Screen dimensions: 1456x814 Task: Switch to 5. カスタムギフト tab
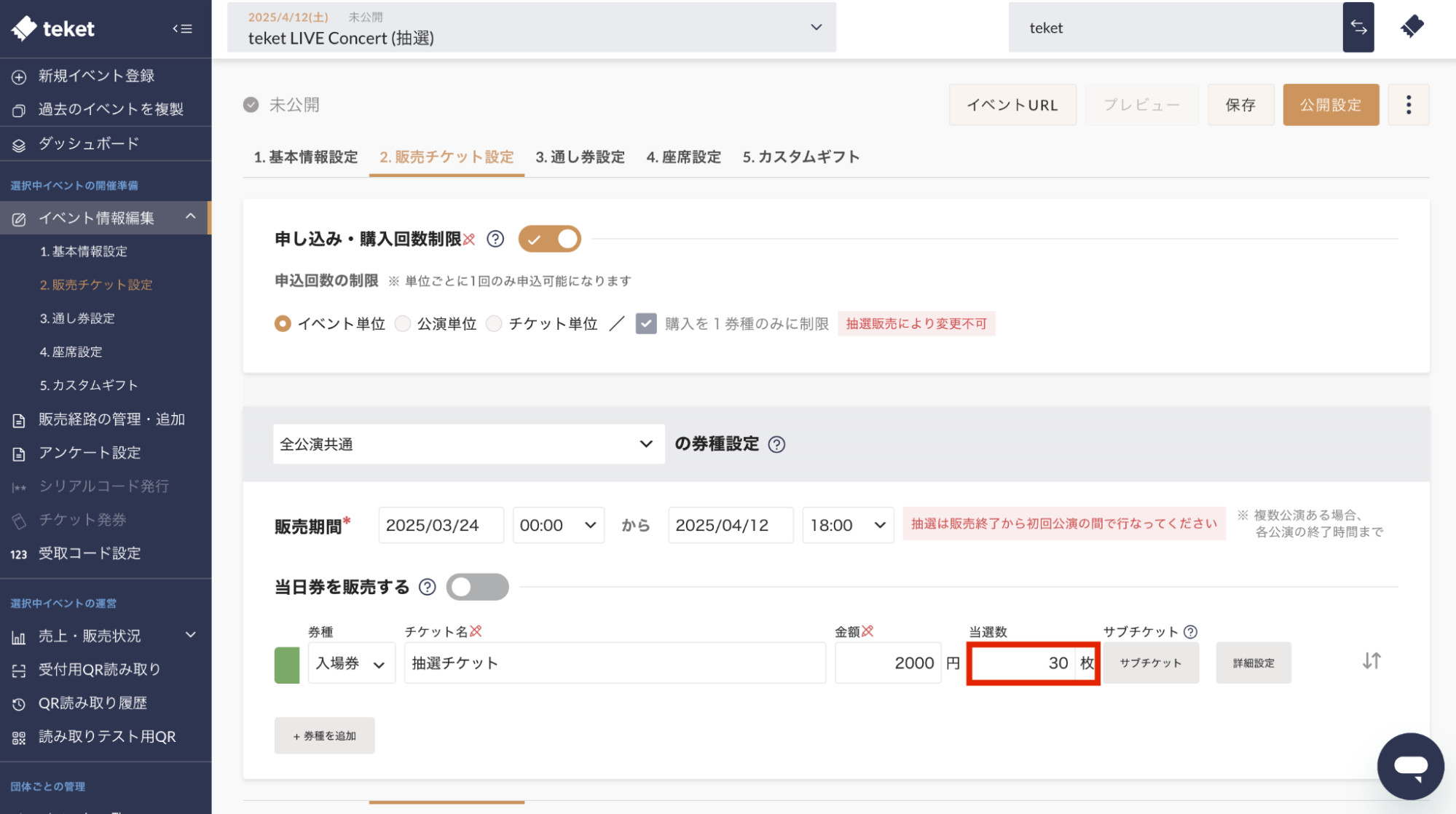[x=801, y=157]
